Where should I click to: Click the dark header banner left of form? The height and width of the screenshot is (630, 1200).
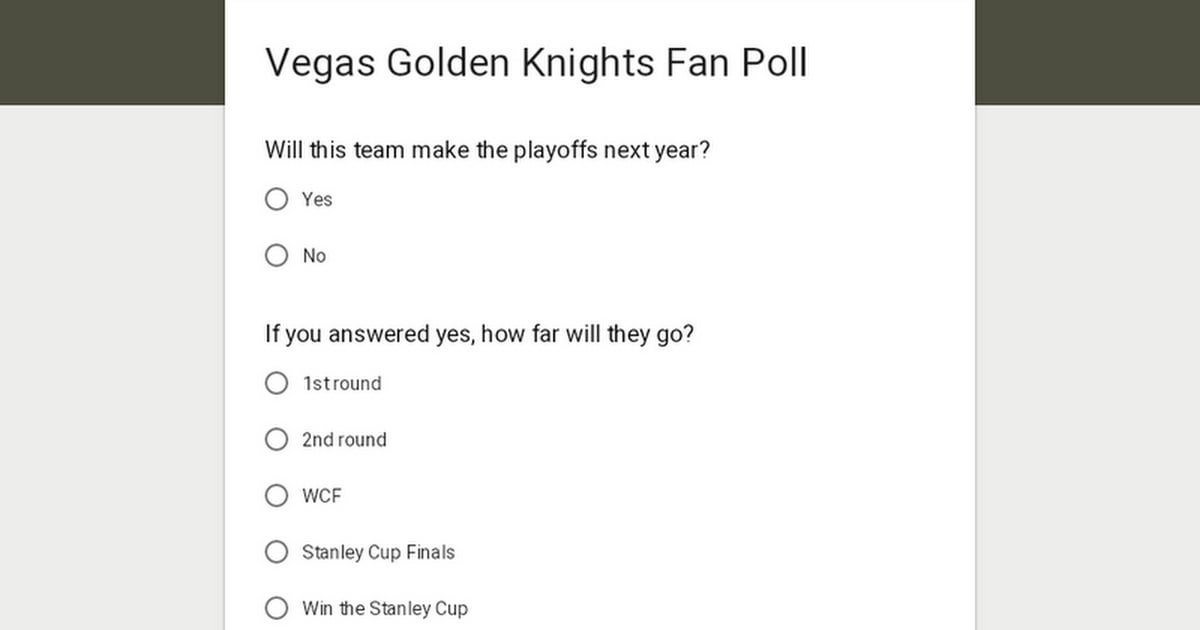(110, 50)
